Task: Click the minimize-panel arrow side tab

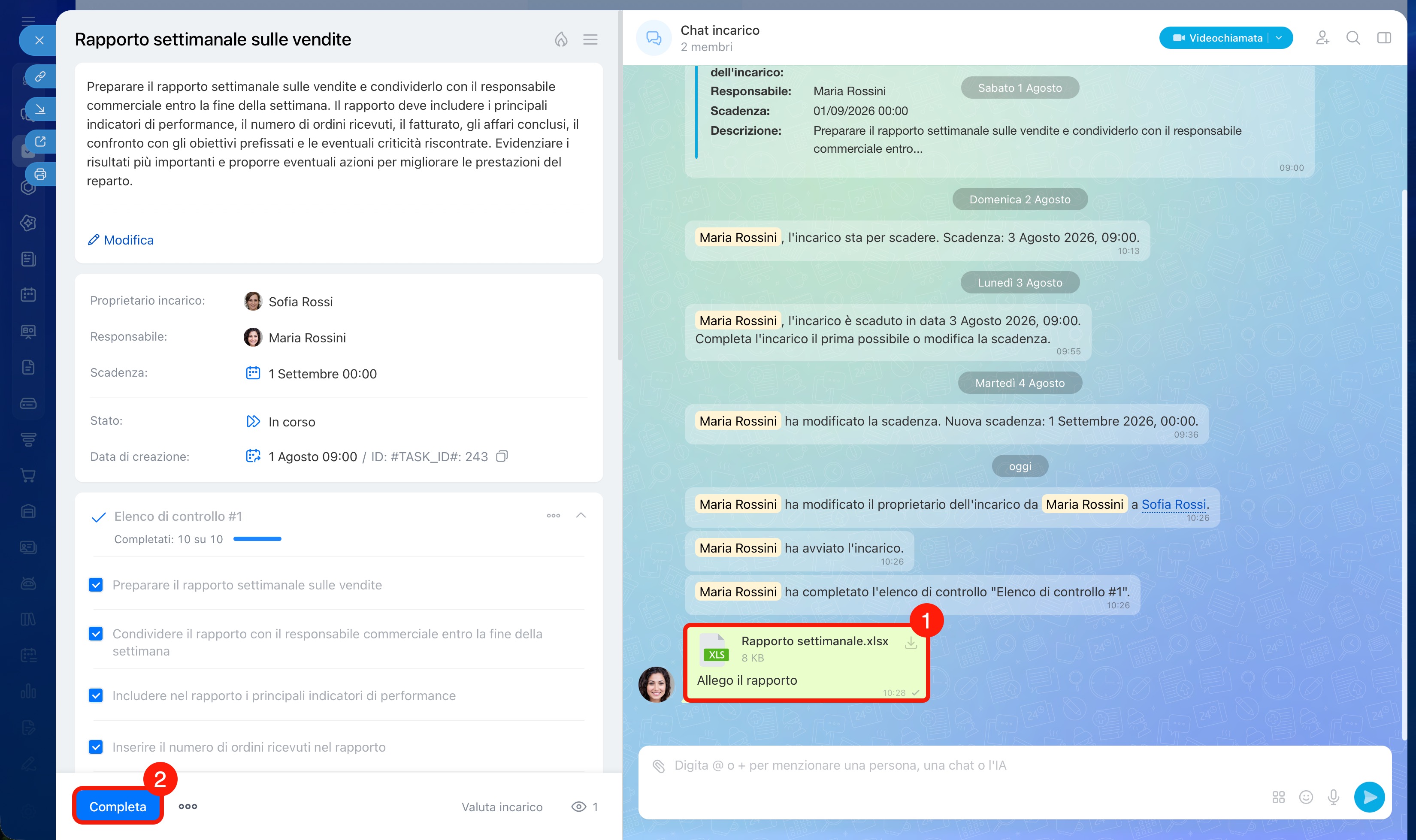Action: (x=40, y=109)
